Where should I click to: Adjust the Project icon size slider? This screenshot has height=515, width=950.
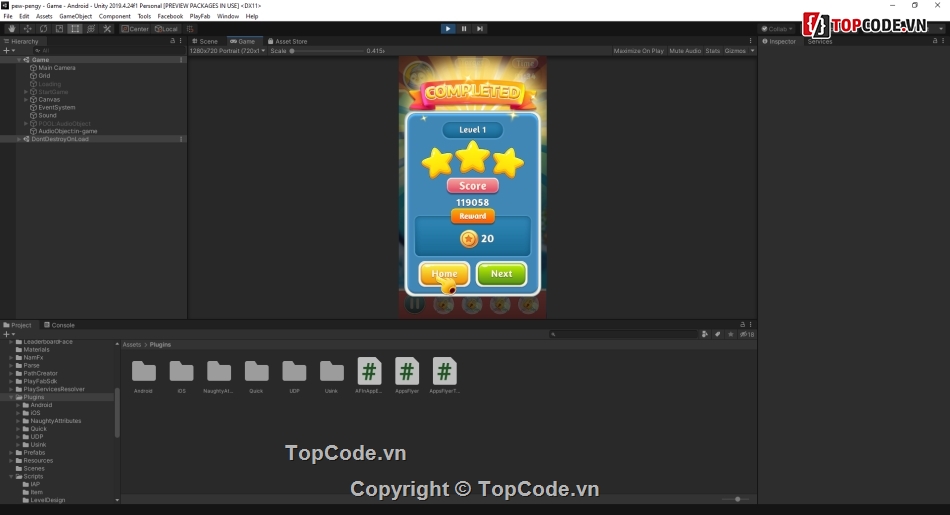tap(737, 499)
